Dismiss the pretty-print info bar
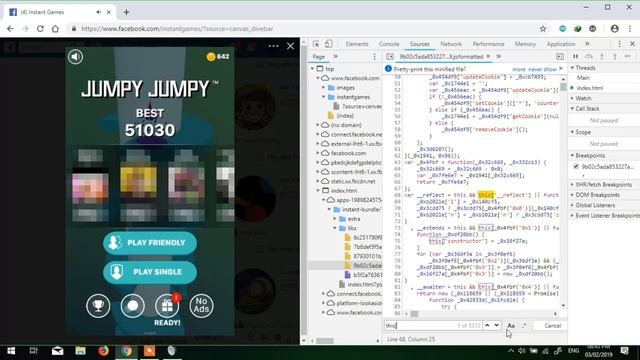This screenshot has width=640, height=360. pos(561,69)
